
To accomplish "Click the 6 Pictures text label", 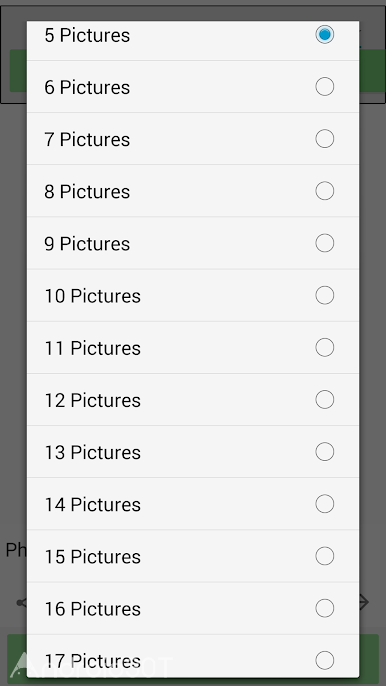I will point(87,88).
